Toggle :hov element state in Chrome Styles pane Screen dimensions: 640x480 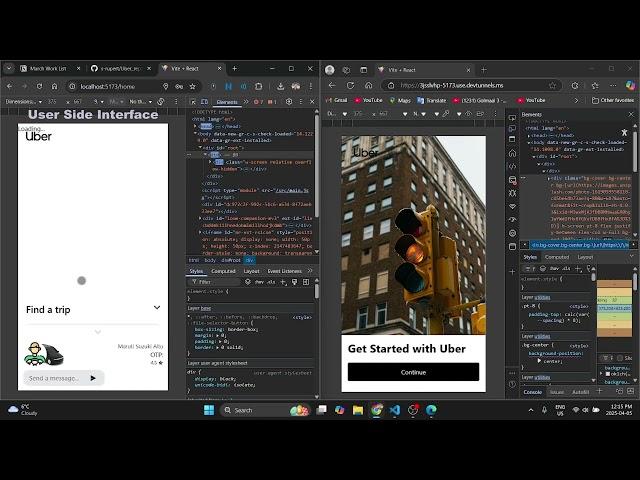click(259, 282)
